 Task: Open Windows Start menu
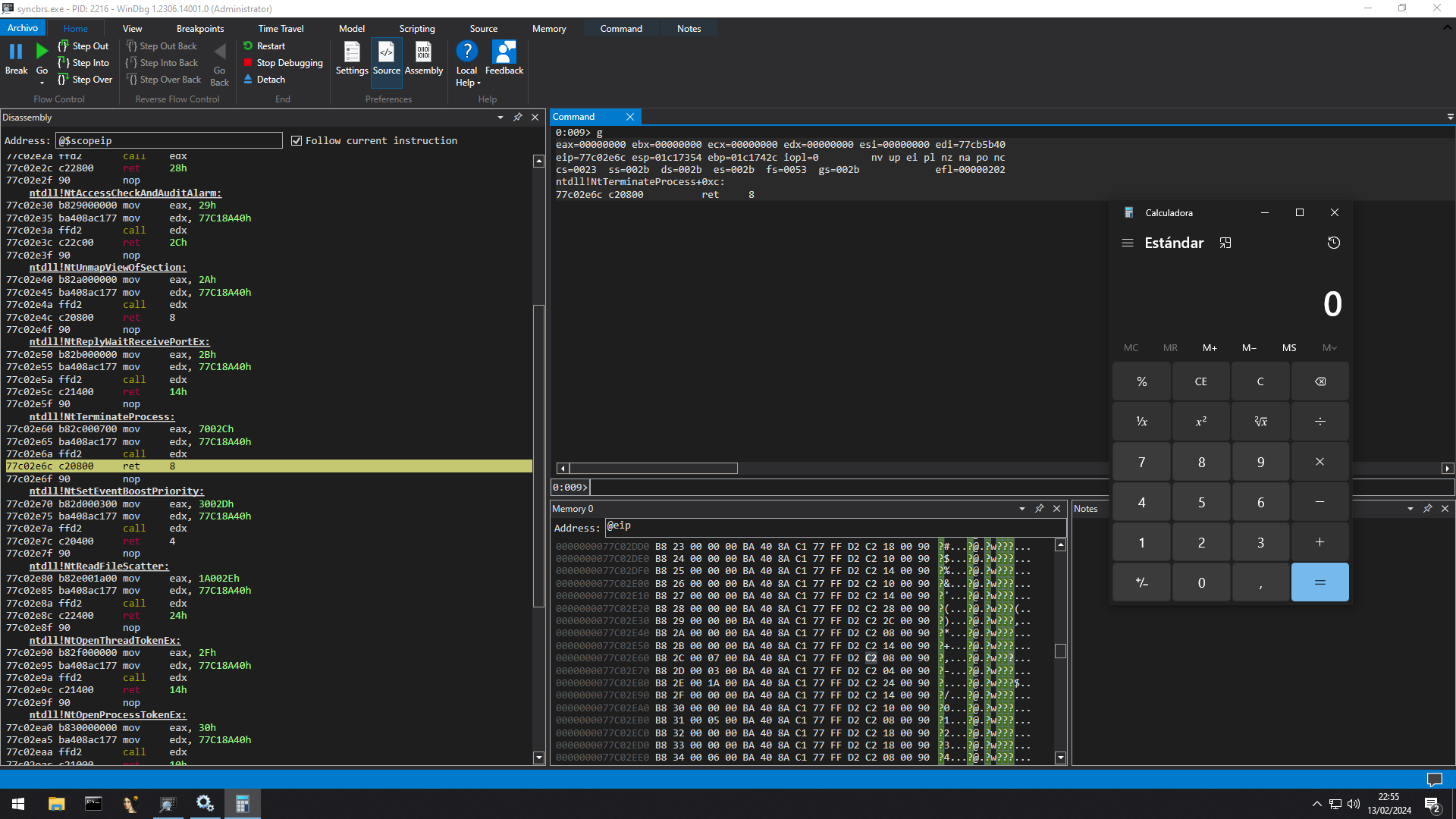(18, 804)
